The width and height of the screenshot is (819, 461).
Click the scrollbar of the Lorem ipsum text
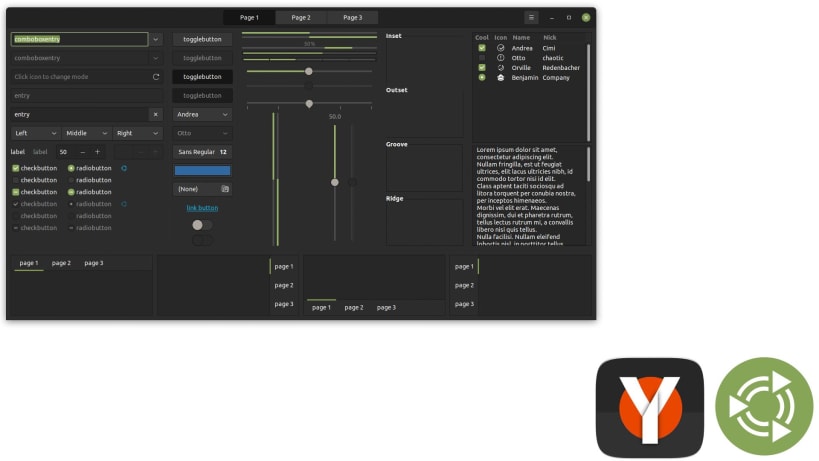pos(589,164)
